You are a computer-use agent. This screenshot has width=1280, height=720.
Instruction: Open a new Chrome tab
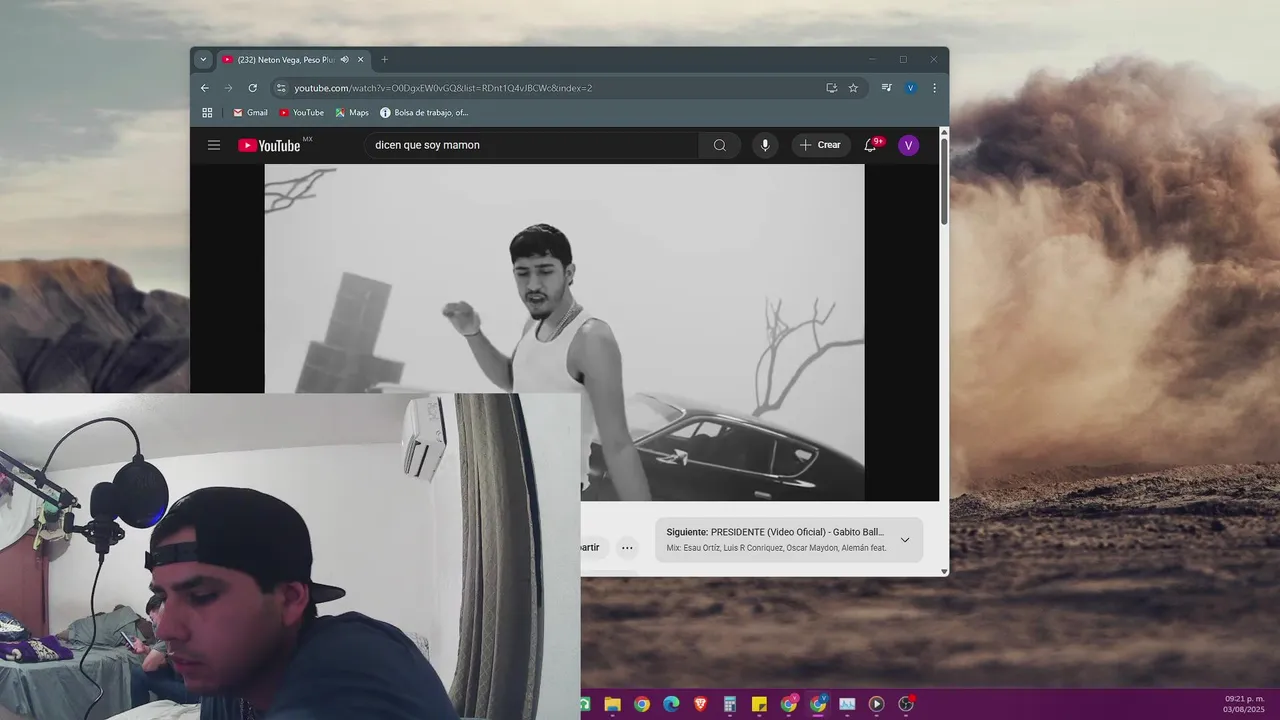(x=384, y=60)
